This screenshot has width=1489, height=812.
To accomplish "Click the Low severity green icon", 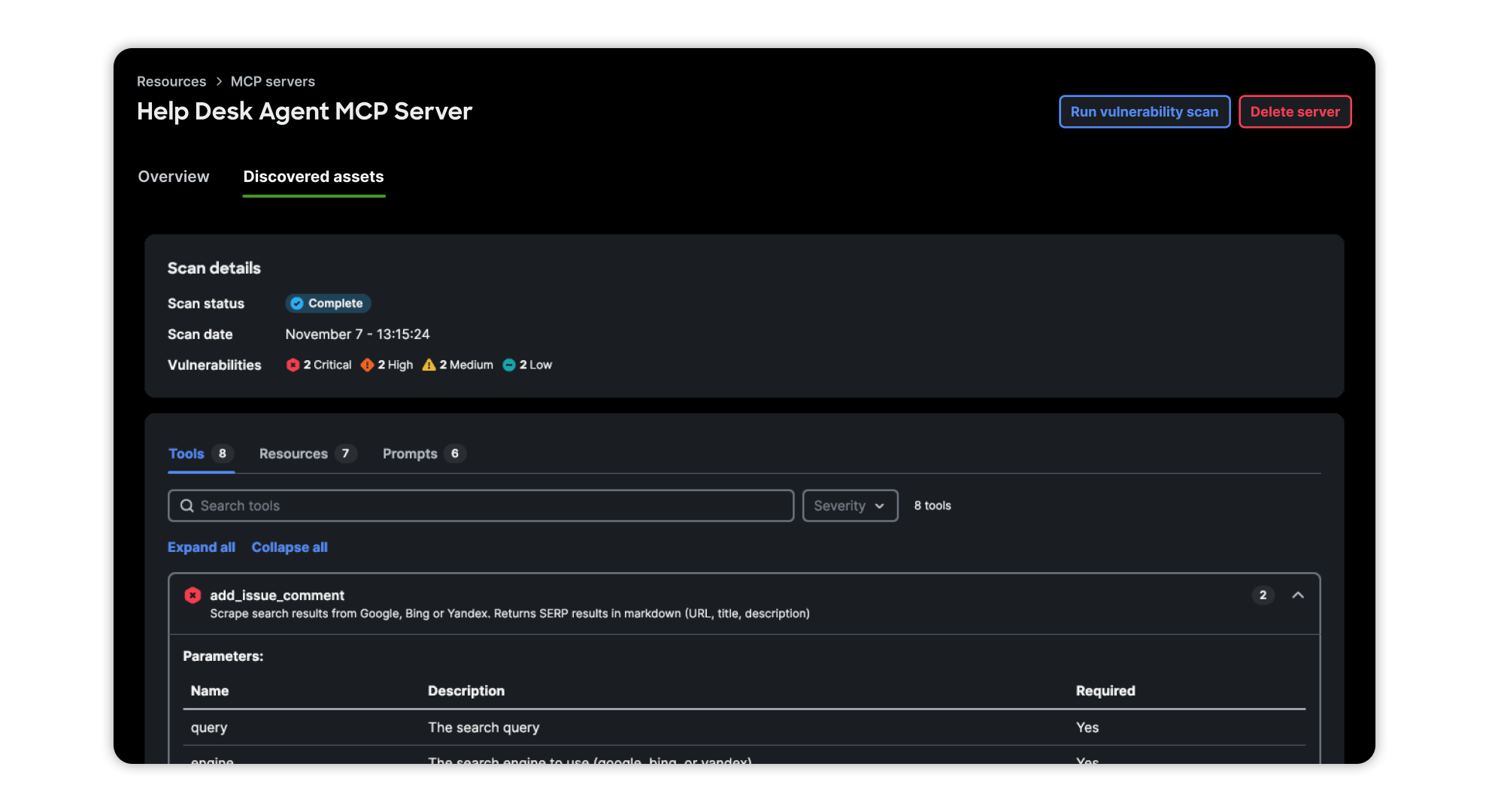I will click(511, 365).
